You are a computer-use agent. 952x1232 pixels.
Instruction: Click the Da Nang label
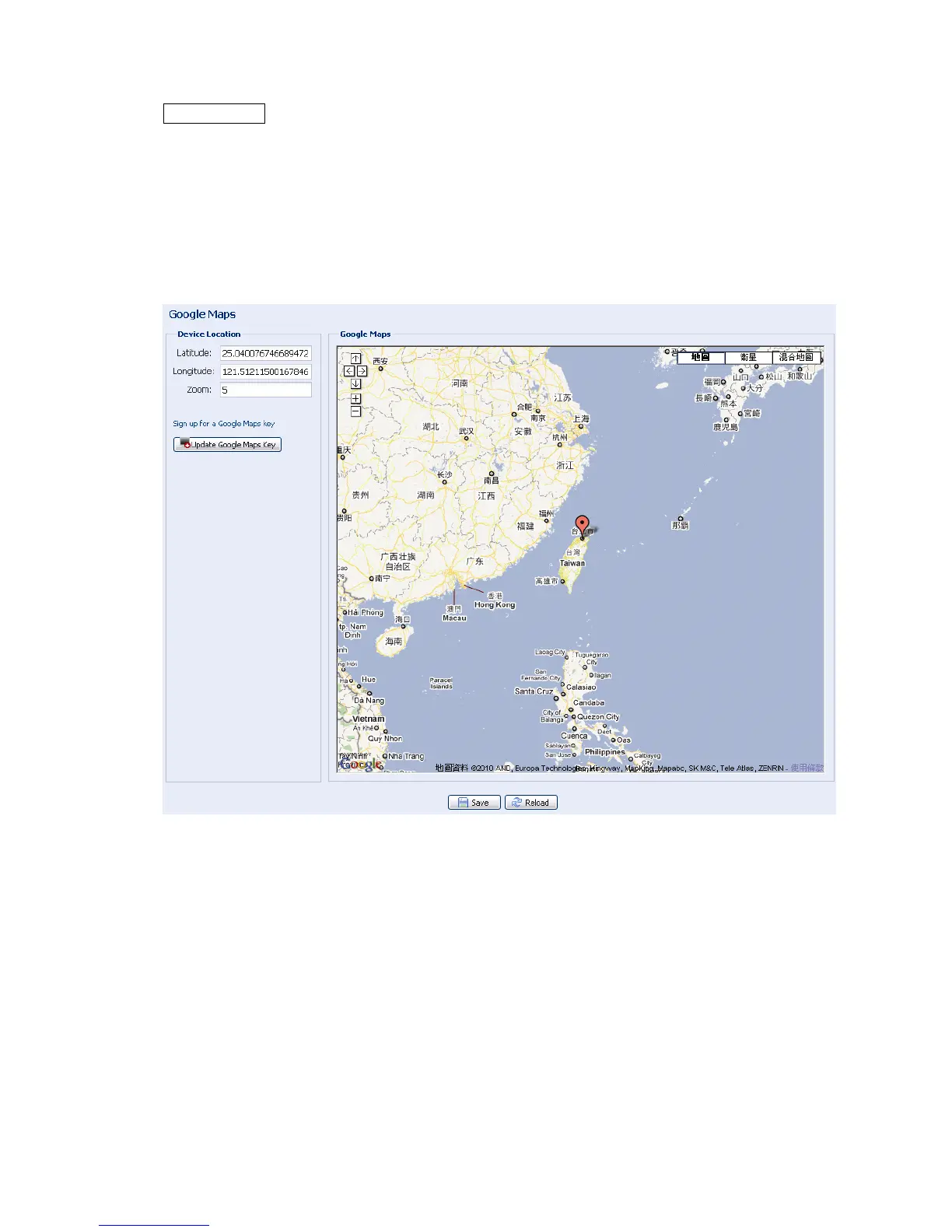(x=369, y=701)
